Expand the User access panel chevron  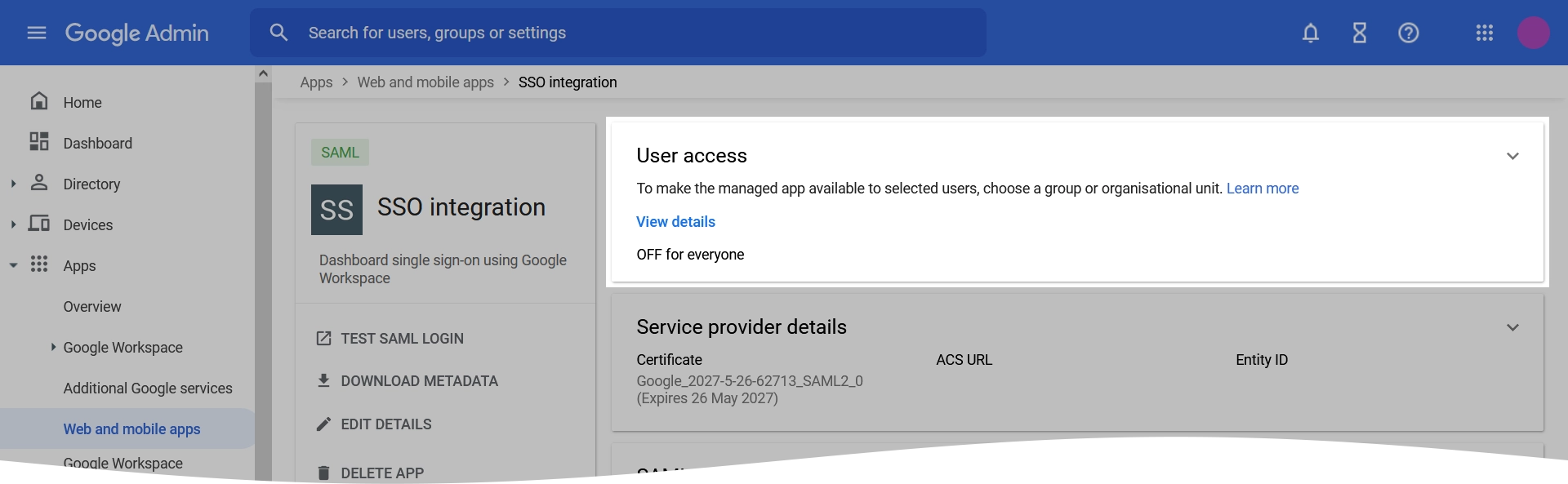coord(1512,156)
